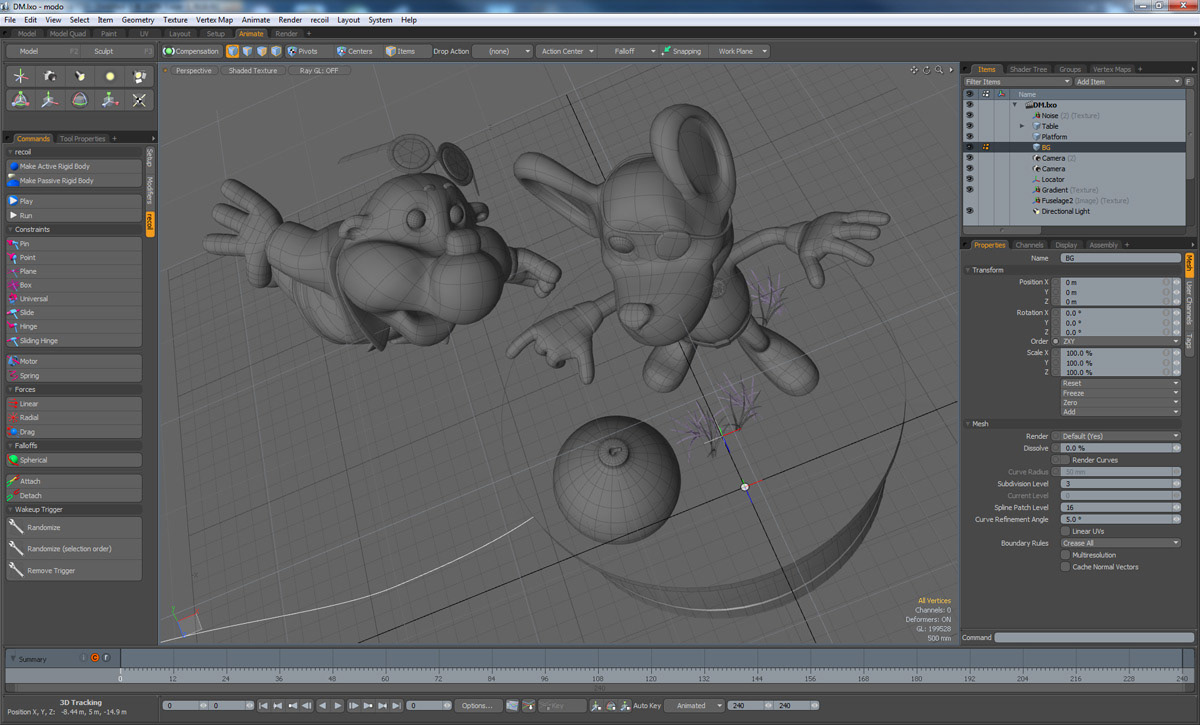Add a Spherical falloff
This screenshot has width=1200, height=725.
(34, 460)
